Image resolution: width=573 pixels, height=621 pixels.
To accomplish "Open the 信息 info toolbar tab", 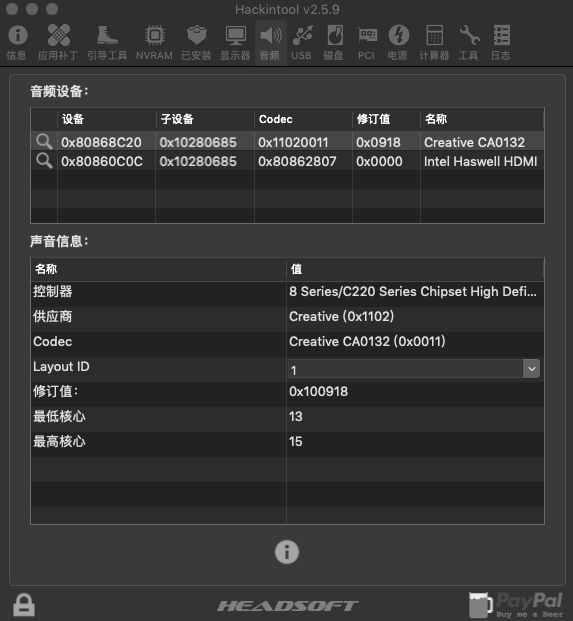I will (17, 42).
